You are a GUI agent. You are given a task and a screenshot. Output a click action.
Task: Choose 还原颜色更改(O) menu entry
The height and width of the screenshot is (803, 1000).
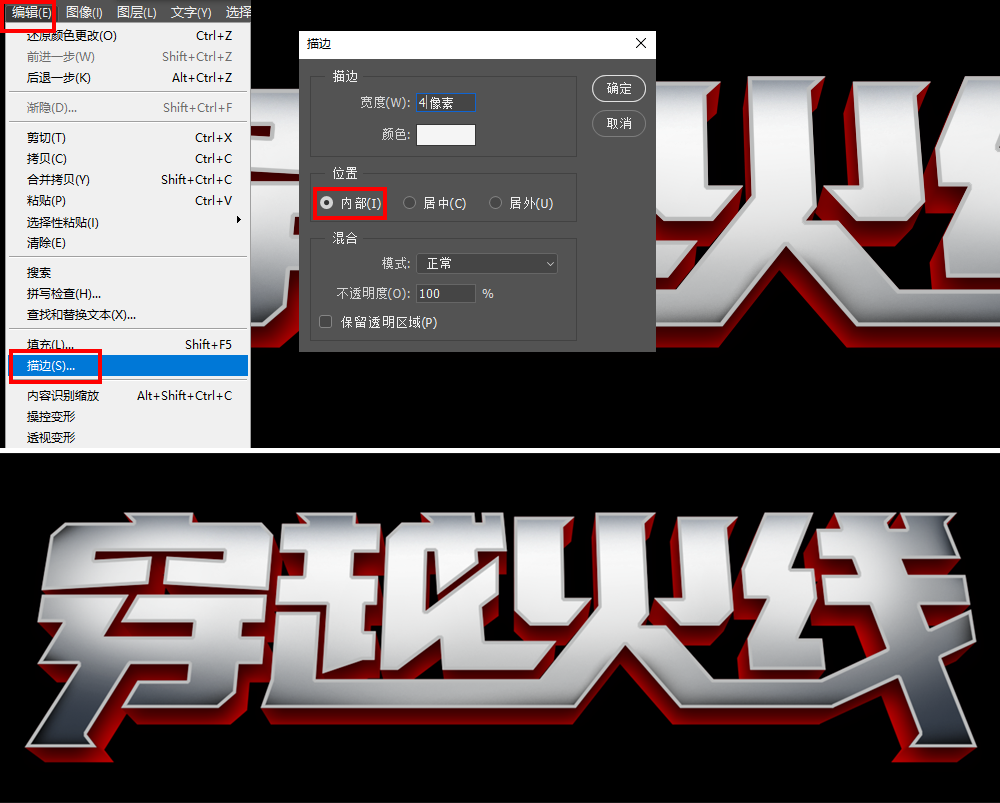point(128,36)
